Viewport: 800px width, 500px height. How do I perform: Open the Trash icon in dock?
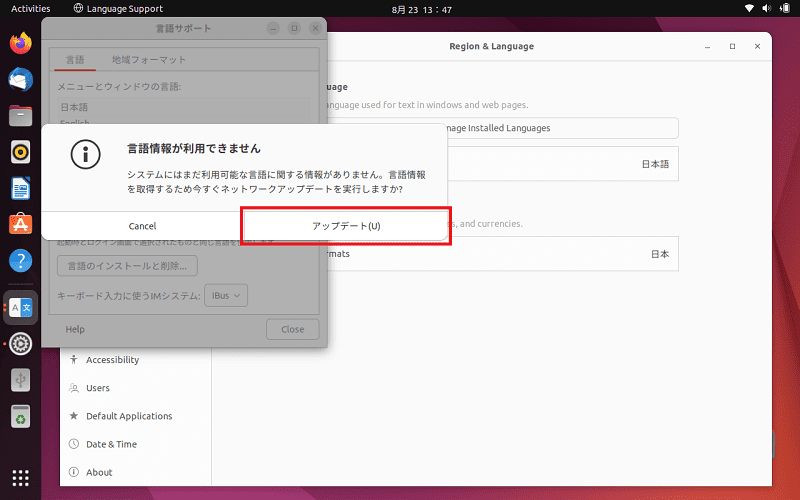(x=20, y=416)
